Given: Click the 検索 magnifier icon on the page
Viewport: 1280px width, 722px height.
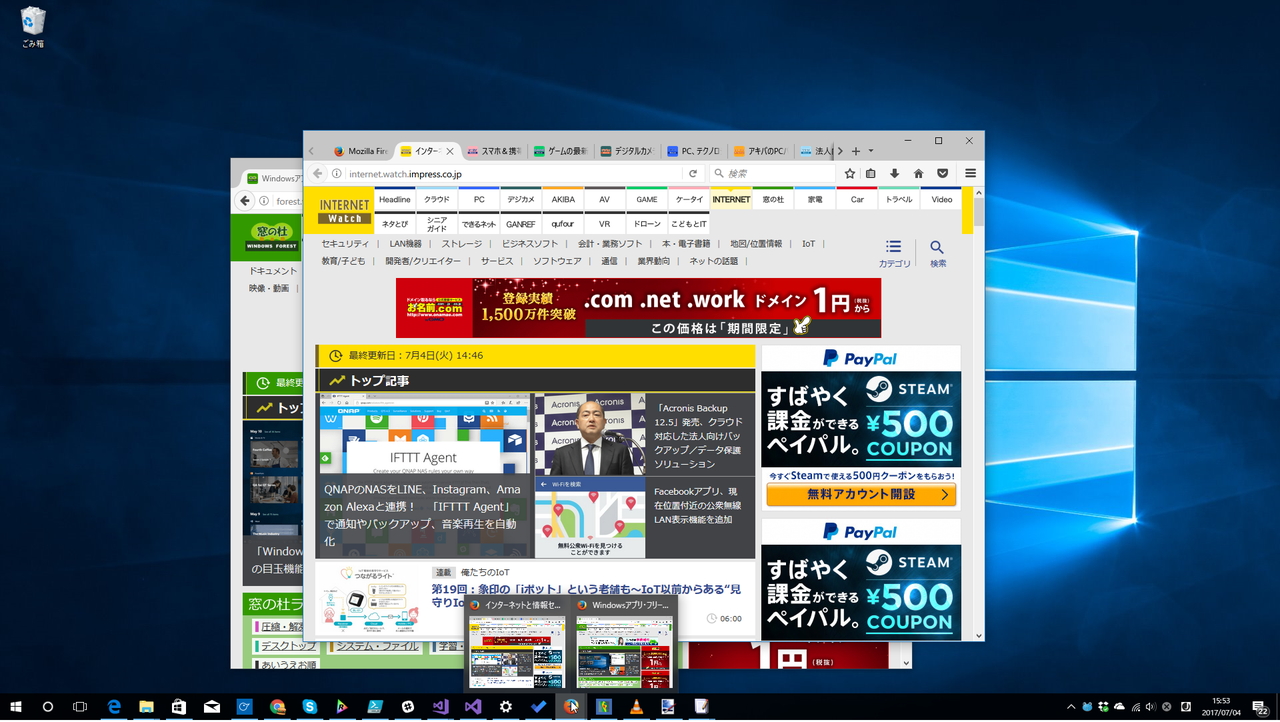Looking at the screenshot, I should tap(937, 254).
